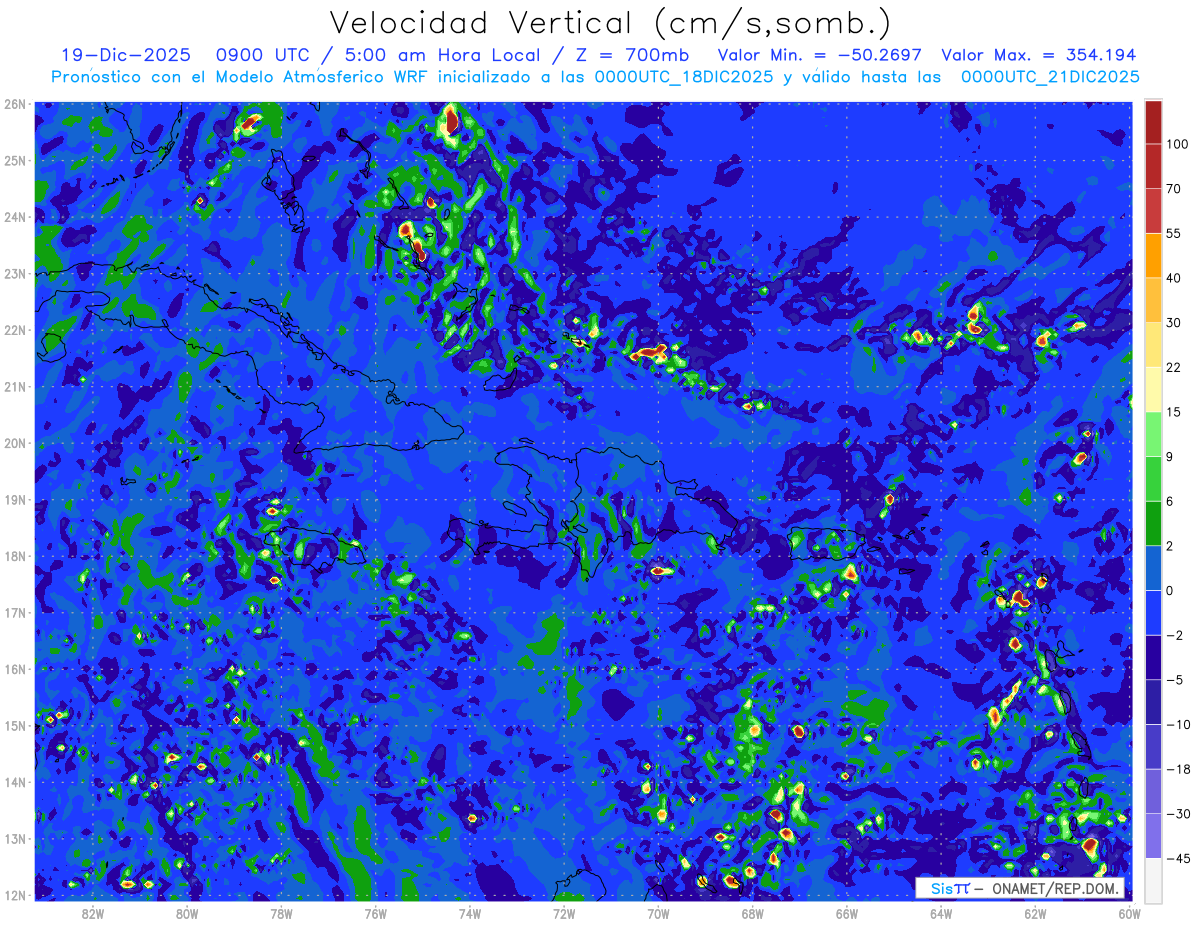The image size is (1200, 927).
Task: Click '5:00 am Hora Local' text
Action: (x=441, y=55)
